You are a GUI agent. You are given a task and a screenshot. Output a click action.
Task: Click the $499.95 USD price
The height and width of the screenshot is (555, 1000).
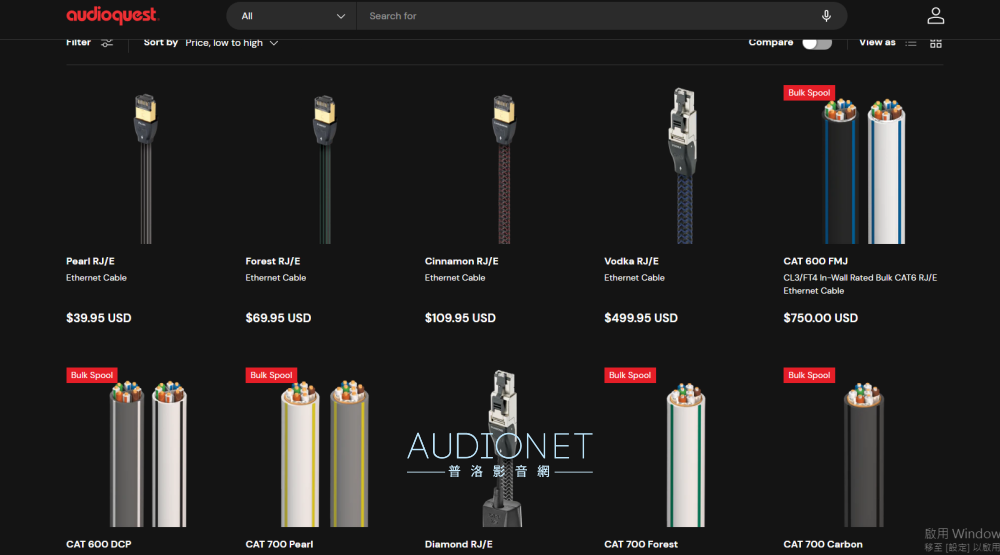click(x=641, y=318)
